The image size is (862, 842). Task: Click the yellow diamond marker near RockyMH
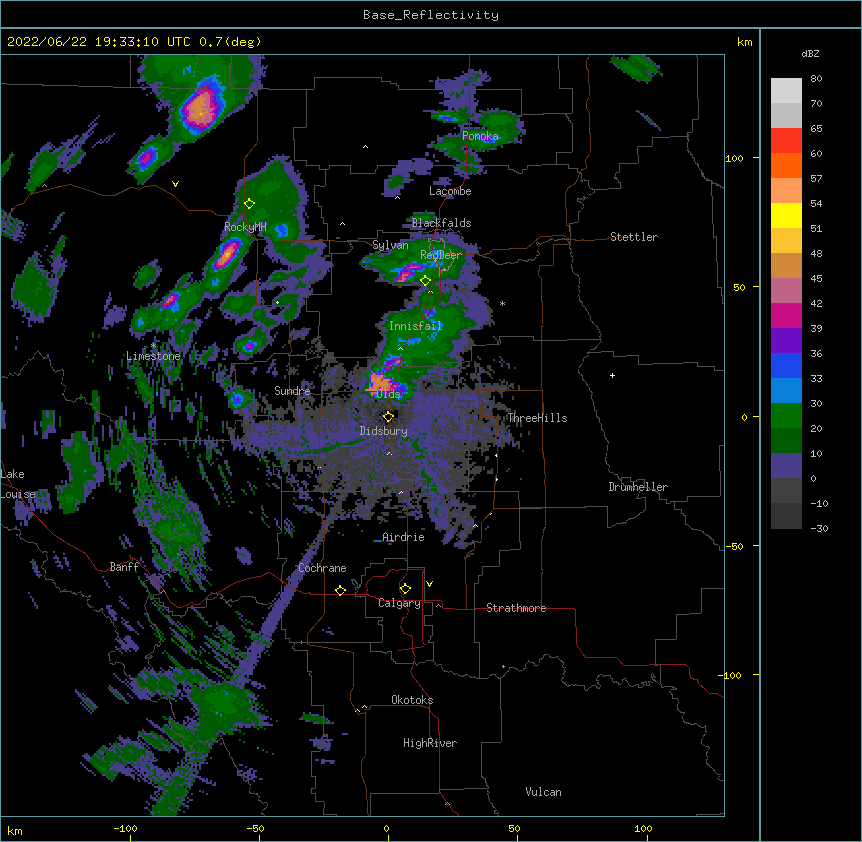[250, 204]
